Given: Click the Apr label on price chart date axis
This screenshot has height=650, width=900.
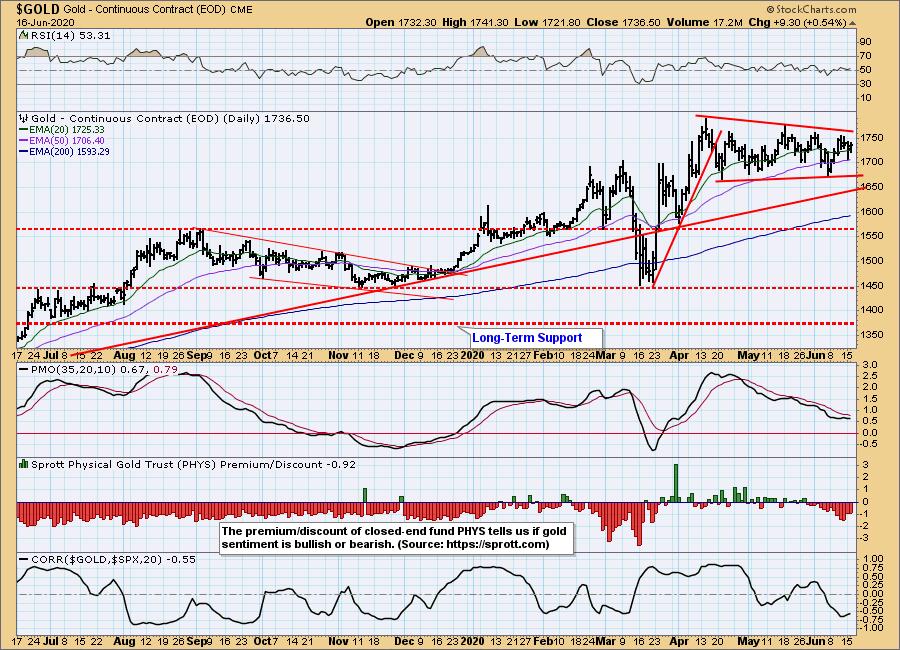Looking at the screenshot, I should [x=679, y=355].
